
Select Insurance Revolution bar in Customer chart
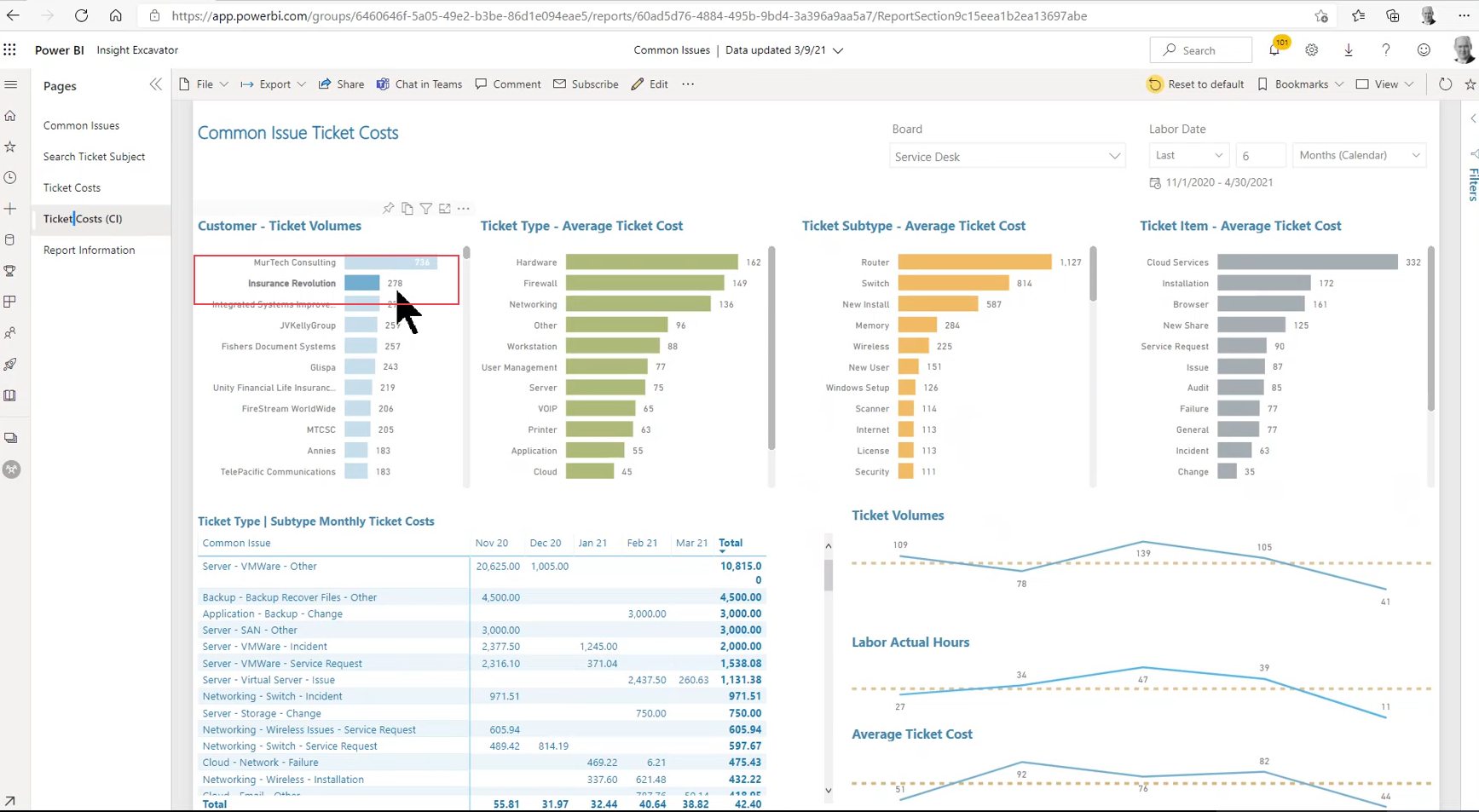[x=362, y=283]
